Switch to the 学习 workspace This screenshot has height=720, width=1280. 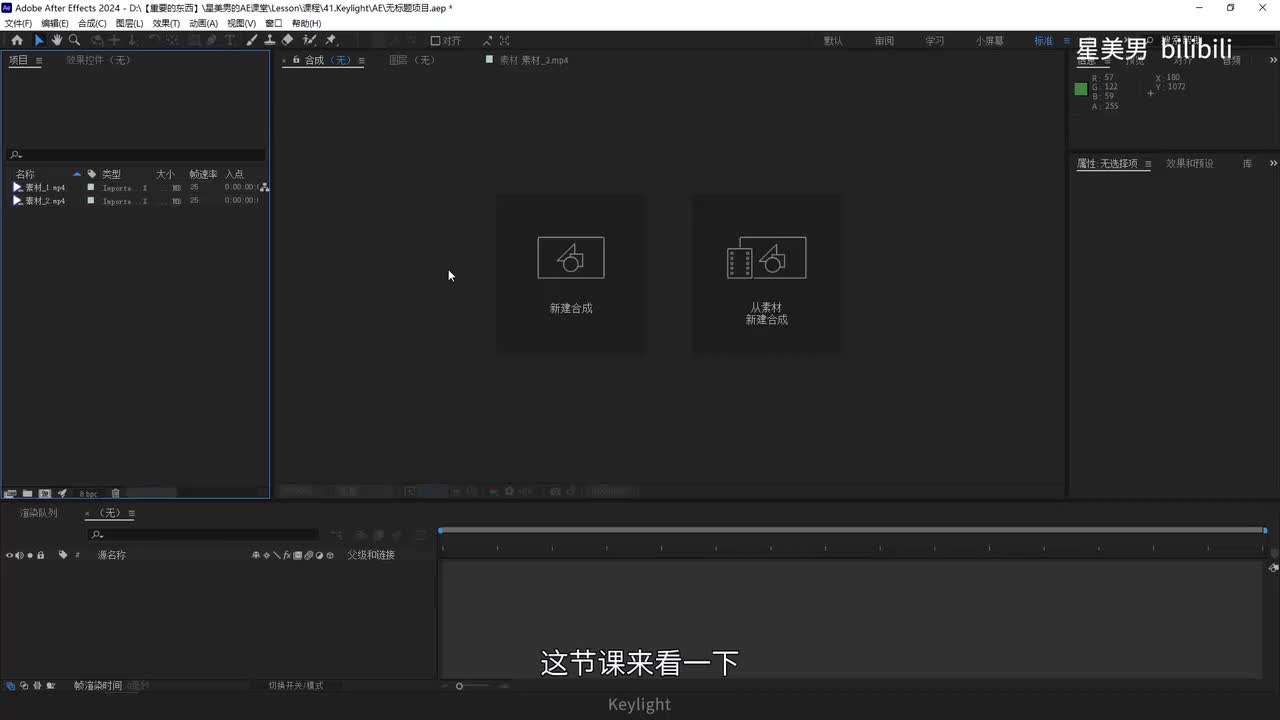pos(935,41)
